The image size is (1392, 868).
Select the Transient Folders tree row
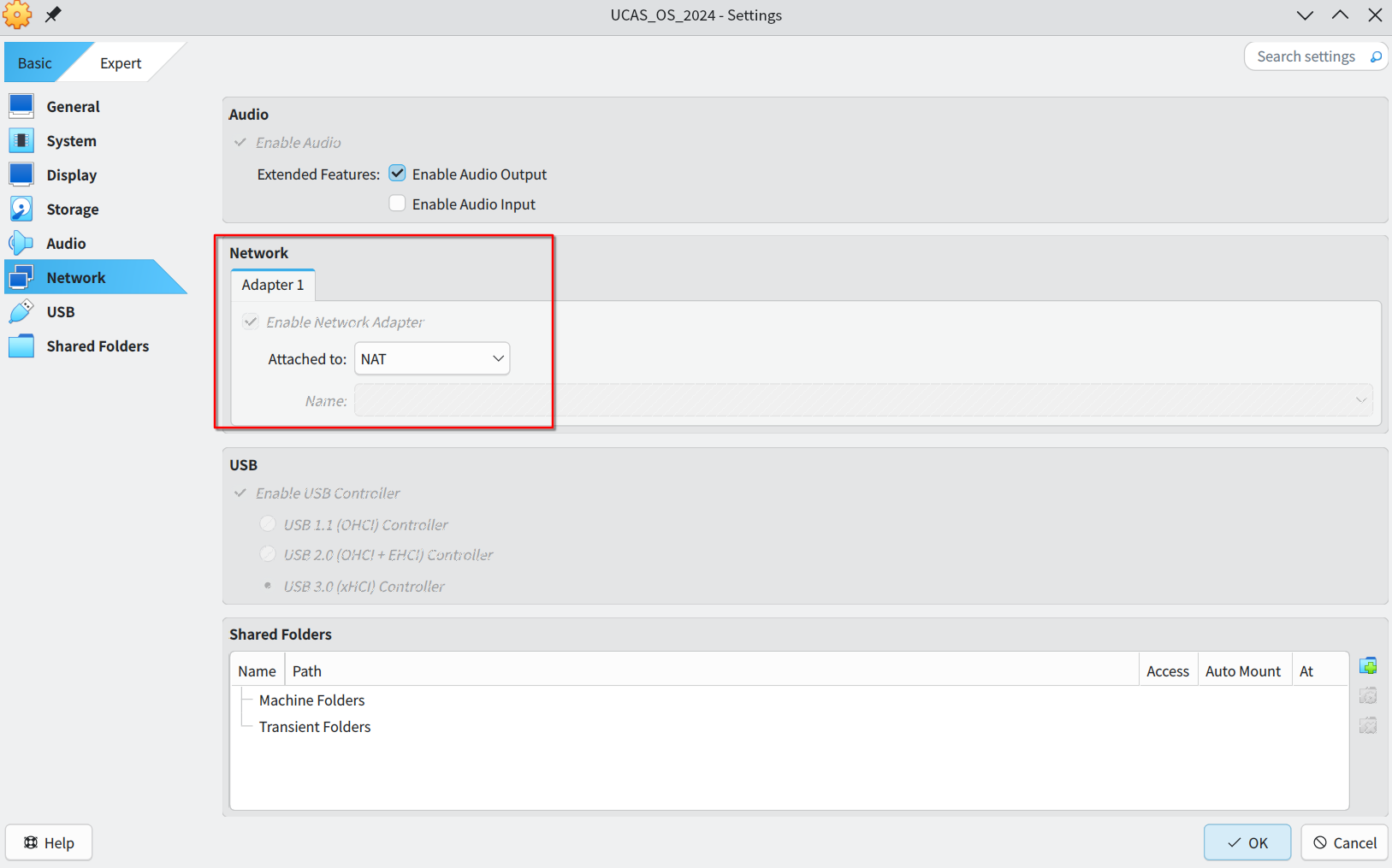[x=315, y=726]
